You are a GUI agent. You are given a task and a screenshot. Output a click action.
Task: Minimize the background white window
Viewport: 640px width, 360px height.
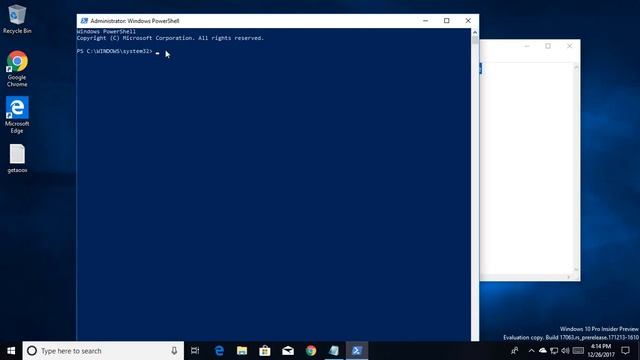(527, 46)
